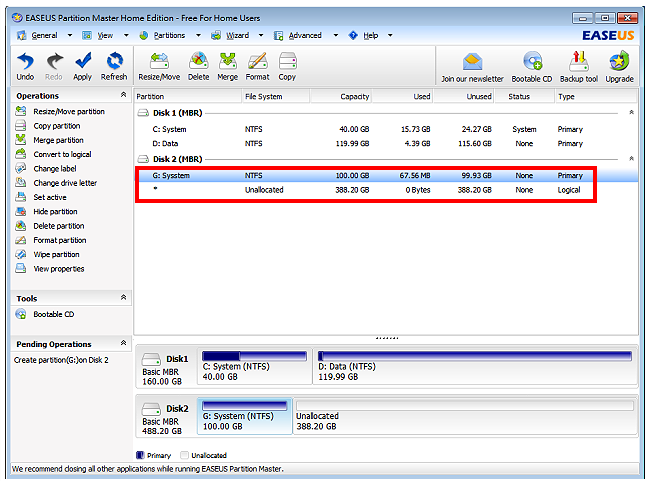Open Join our newsletter

(472, 67)
